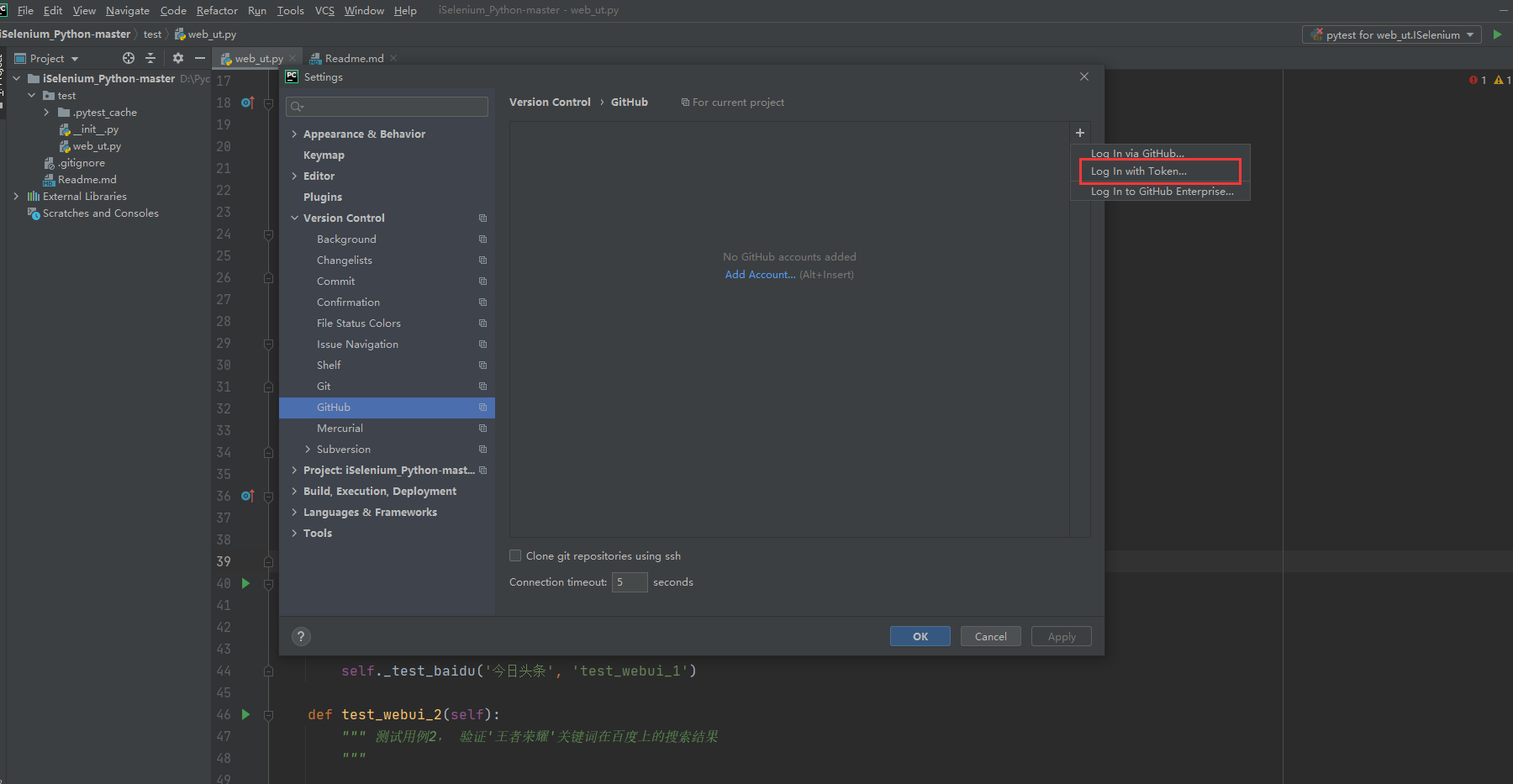Click the web_ut.py file icon in project tree
This screenshot has width=1513, height=784.
(65, 146)
